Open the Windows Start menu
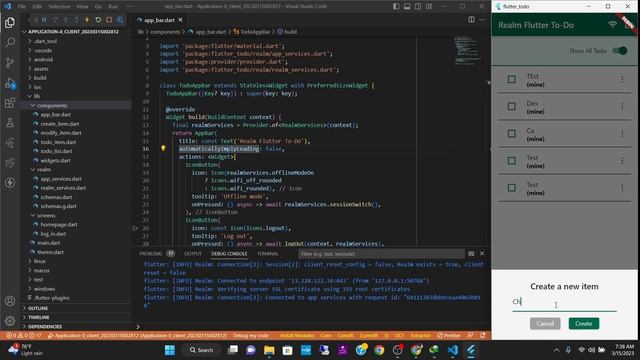640x360 pixels. [x=169, y=350]
